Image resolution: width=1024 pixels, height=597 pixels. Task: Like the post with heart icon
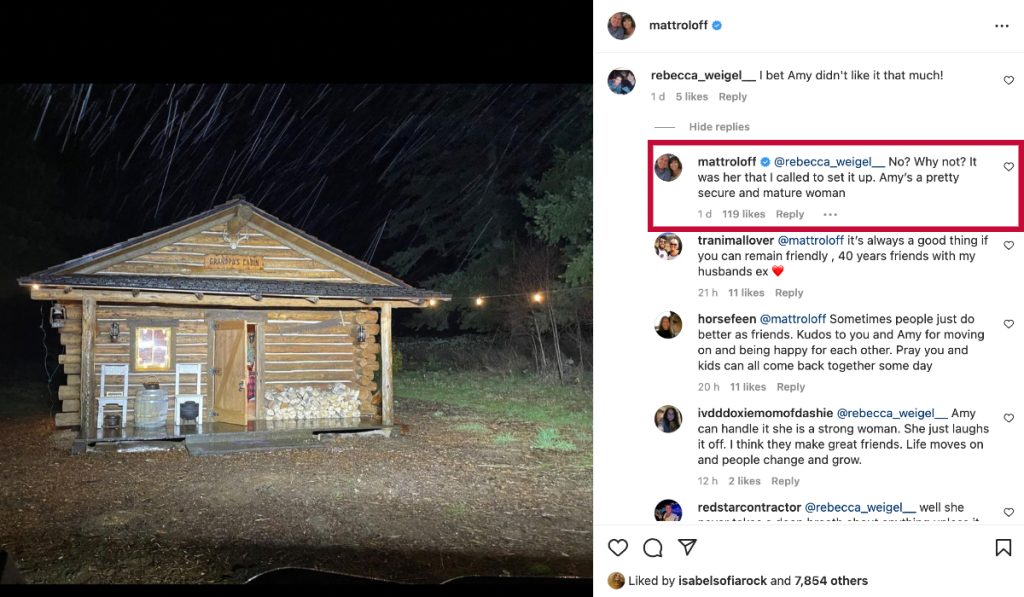[x=618, y=547]
